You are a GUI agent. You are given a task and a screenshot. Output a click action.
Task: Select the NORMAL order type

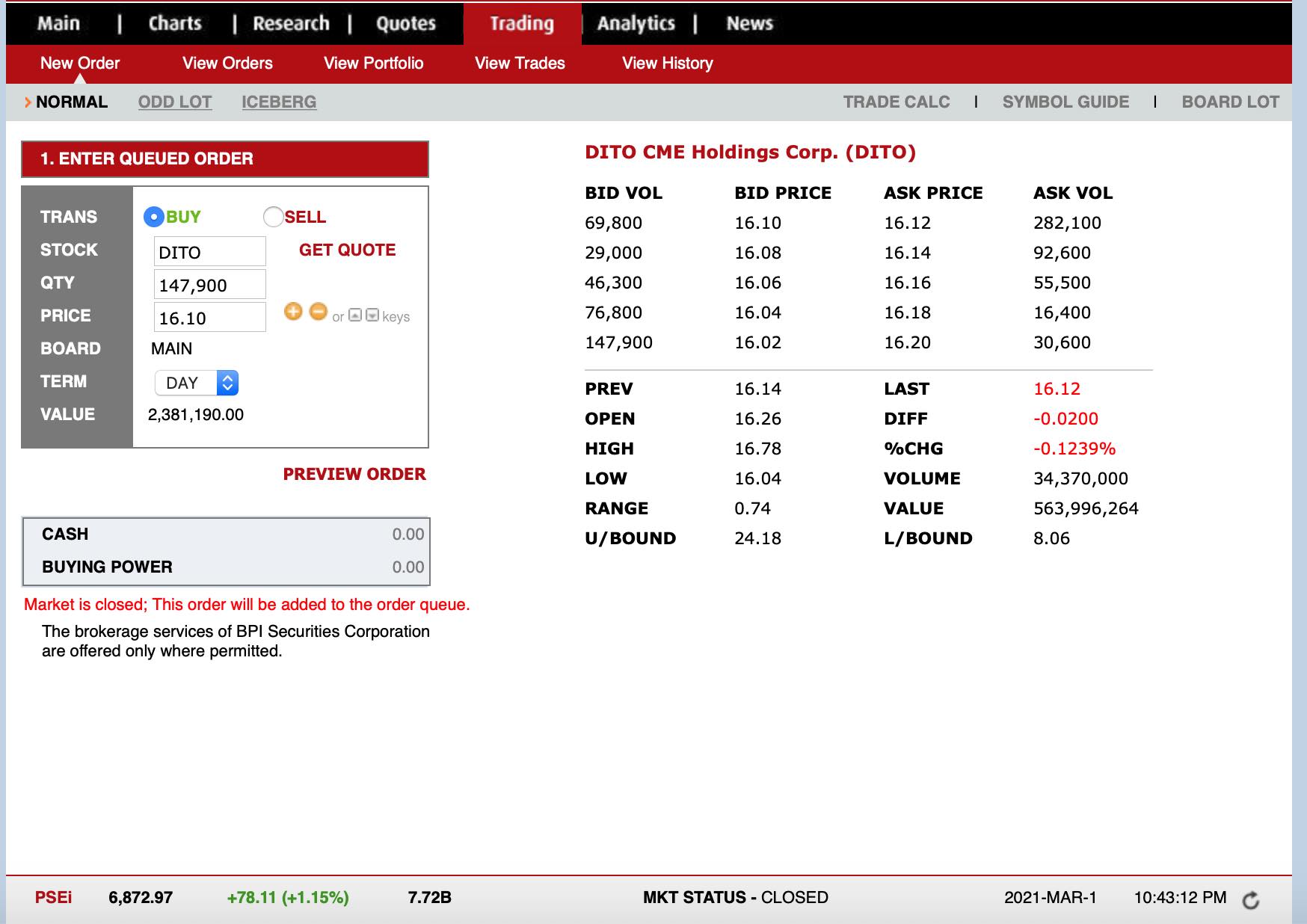tap(72, 102)
